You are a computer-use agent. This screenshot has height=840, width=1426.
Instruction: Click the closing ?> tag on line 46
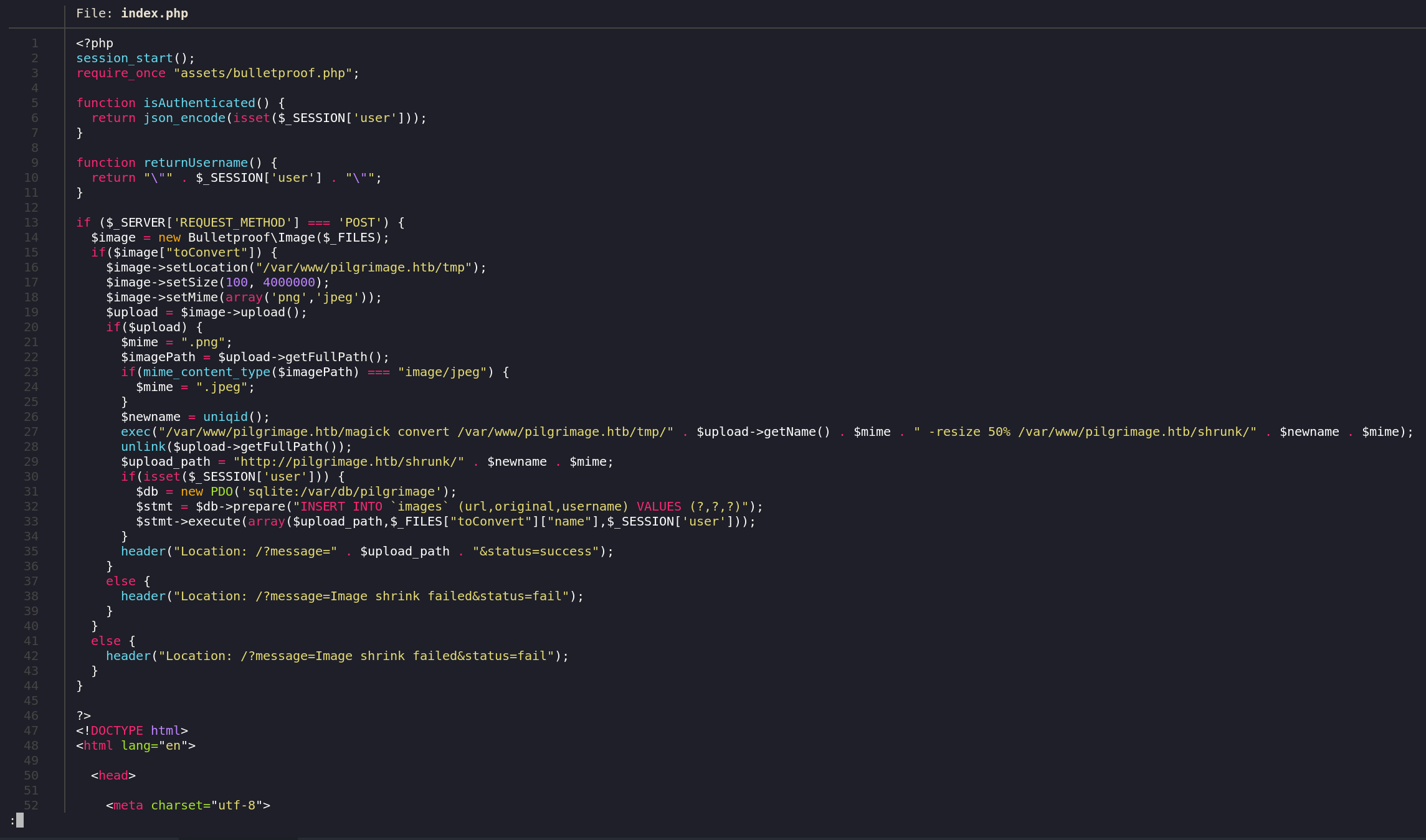pos(83,715)
